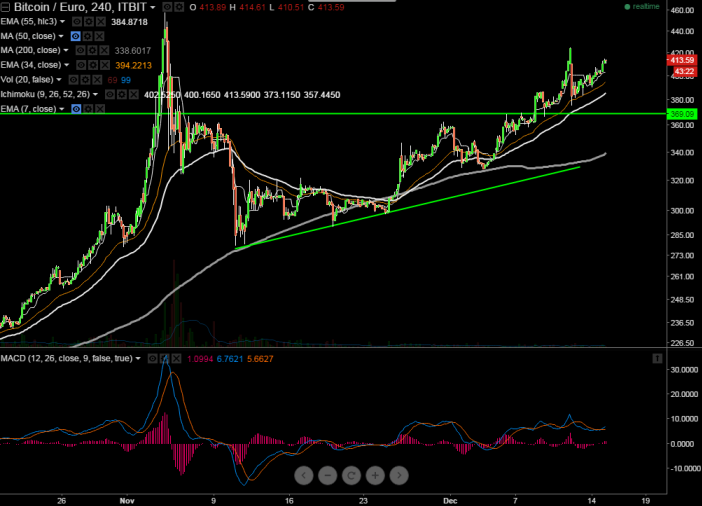The width and height of the screenshot is (702, 506).
Task: Open the EMA (7, close) indicator dropdown
Action: 62,109
